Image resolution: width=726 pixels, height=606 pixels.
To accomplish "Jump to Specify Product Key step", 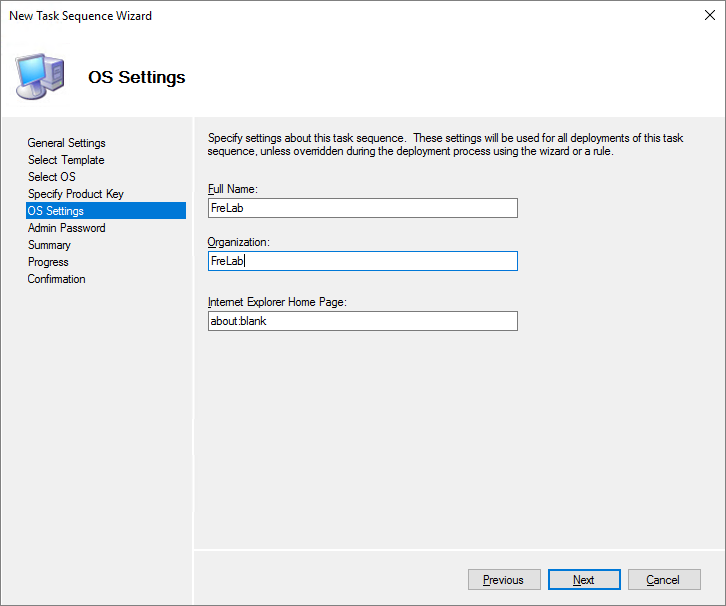I will coord(76,194).
